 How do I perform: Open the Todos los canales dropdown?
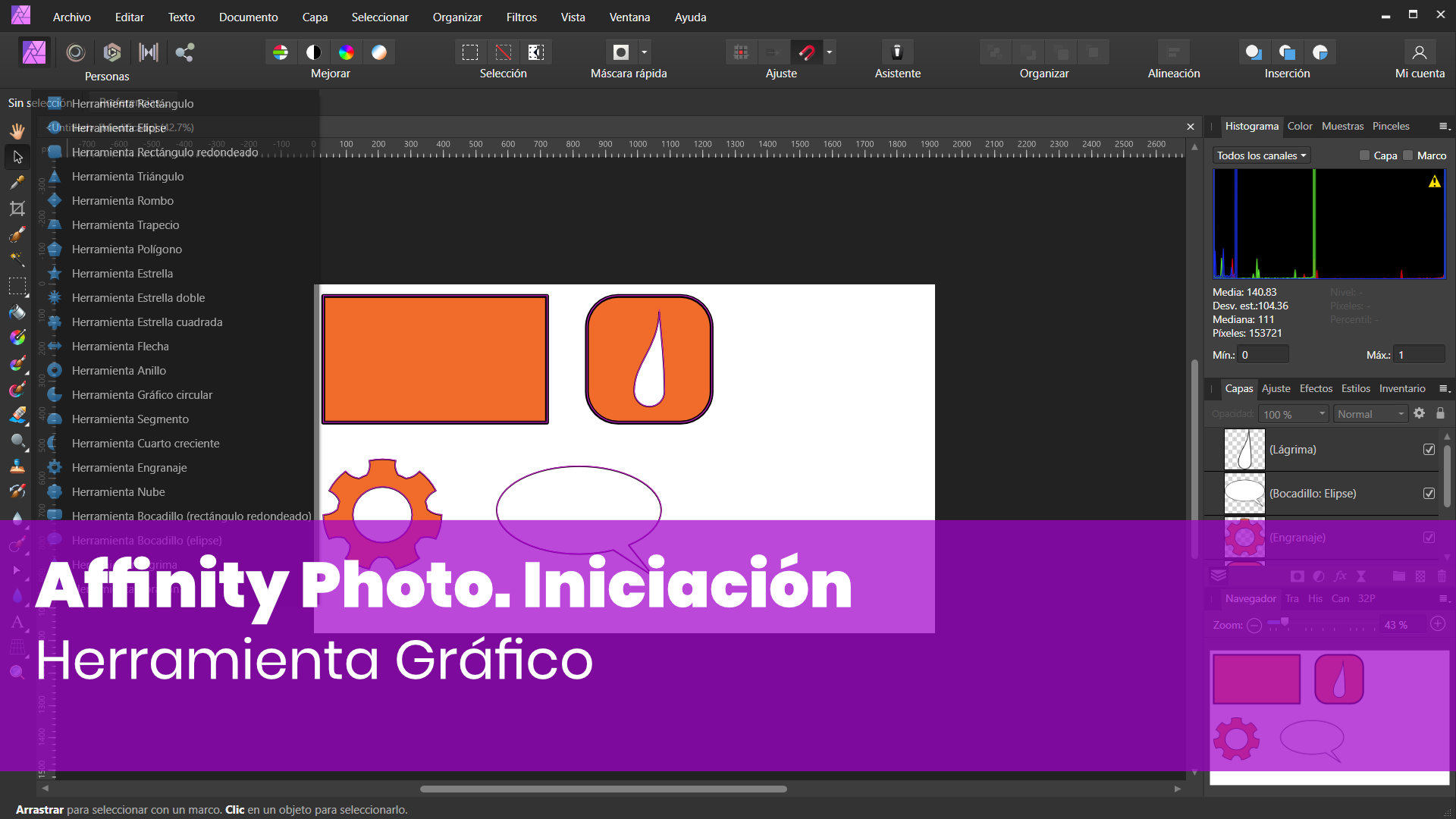[1261, 155]
